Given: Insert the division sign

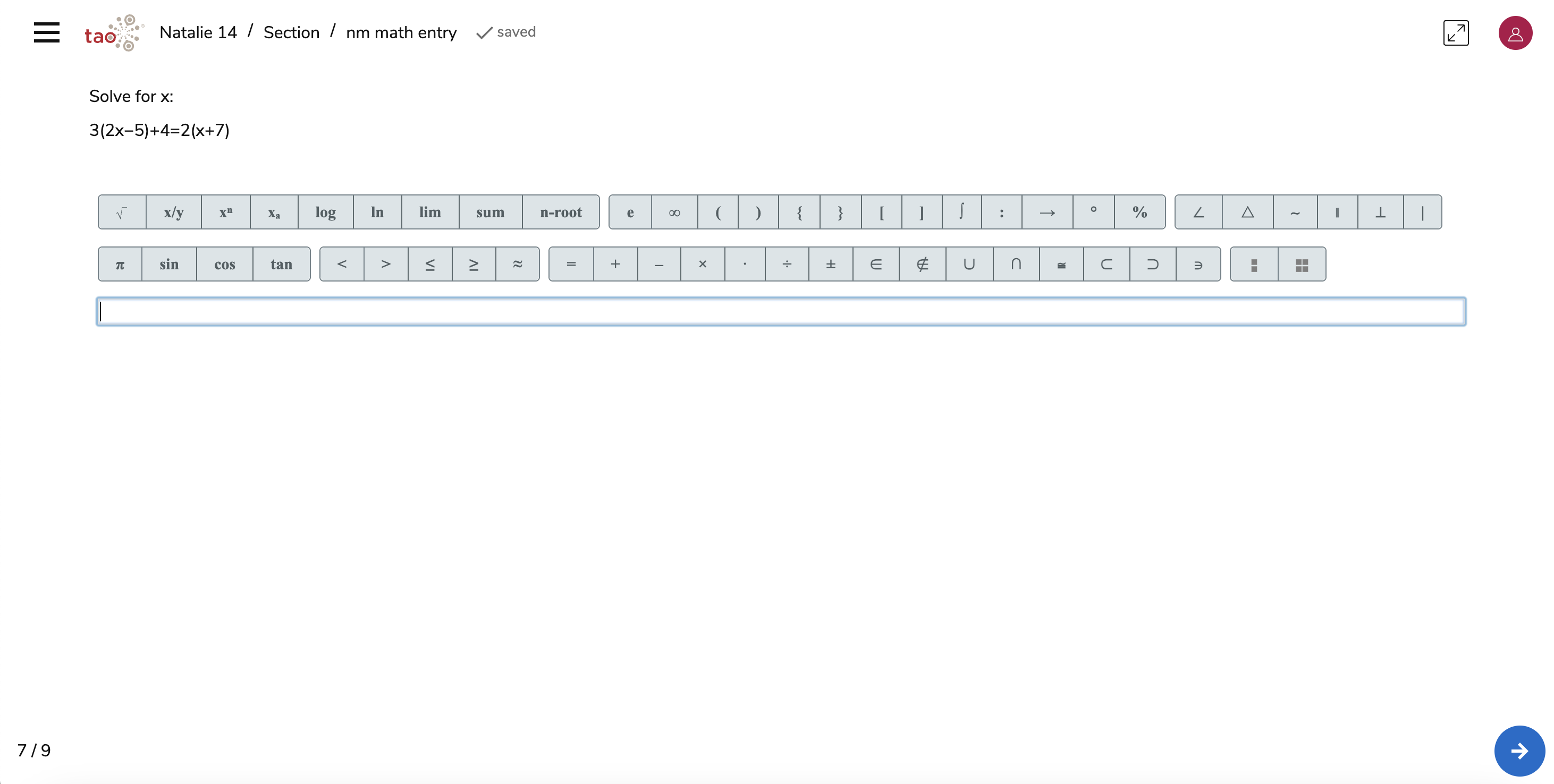Looking at the screenshot, I should point(787,264).
